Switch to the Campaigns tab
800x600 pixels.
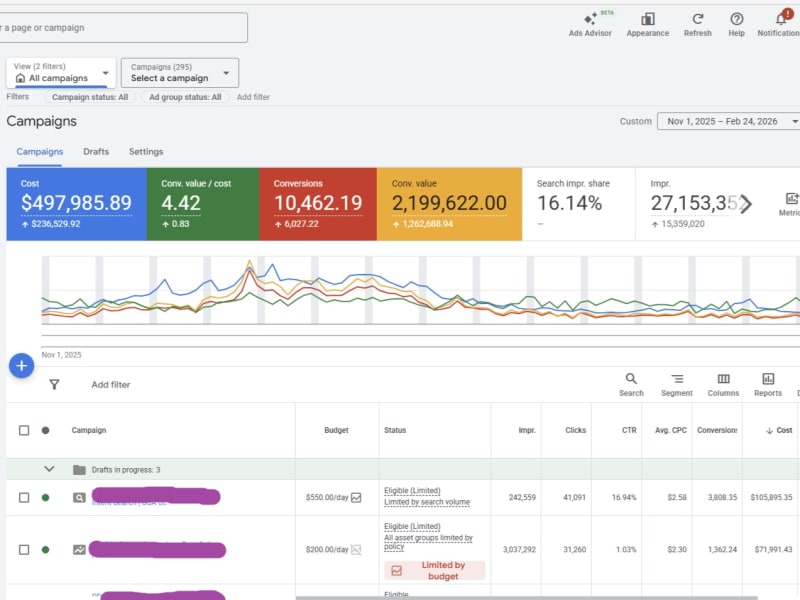[40, 152]
